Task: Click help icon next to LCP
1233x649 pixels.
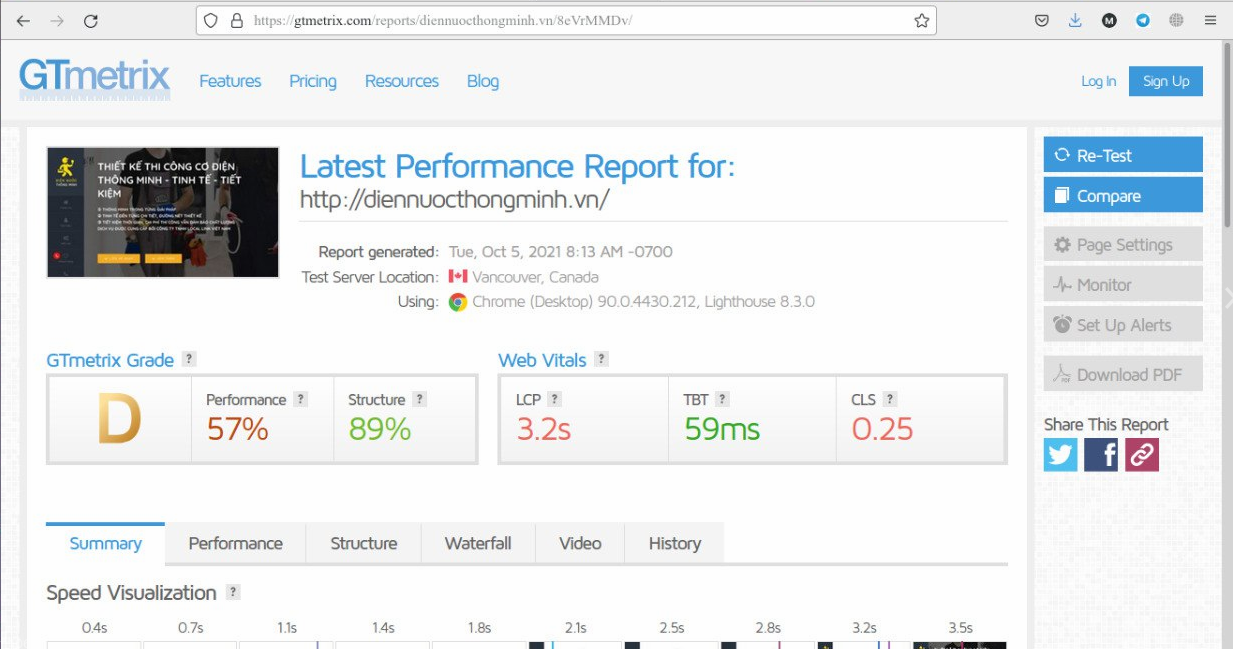Action: click(555, 398)
